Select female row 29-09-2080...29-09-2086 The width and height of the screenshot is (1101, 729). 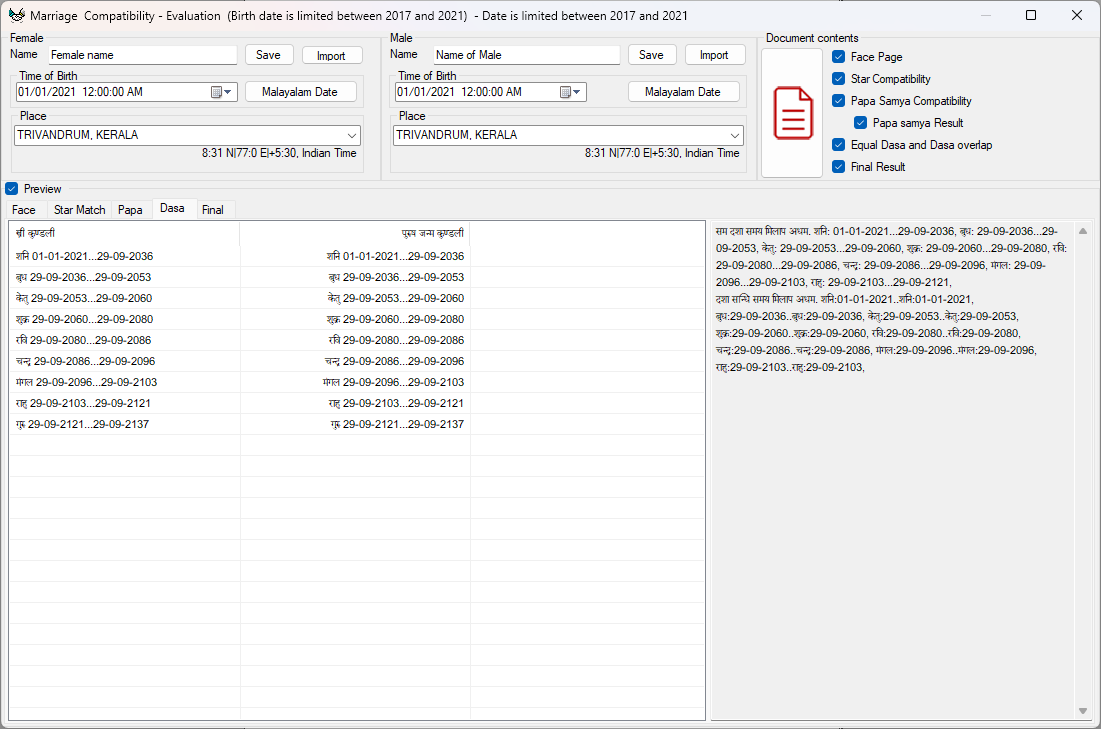pyautogui.click(x=124, y=341)
